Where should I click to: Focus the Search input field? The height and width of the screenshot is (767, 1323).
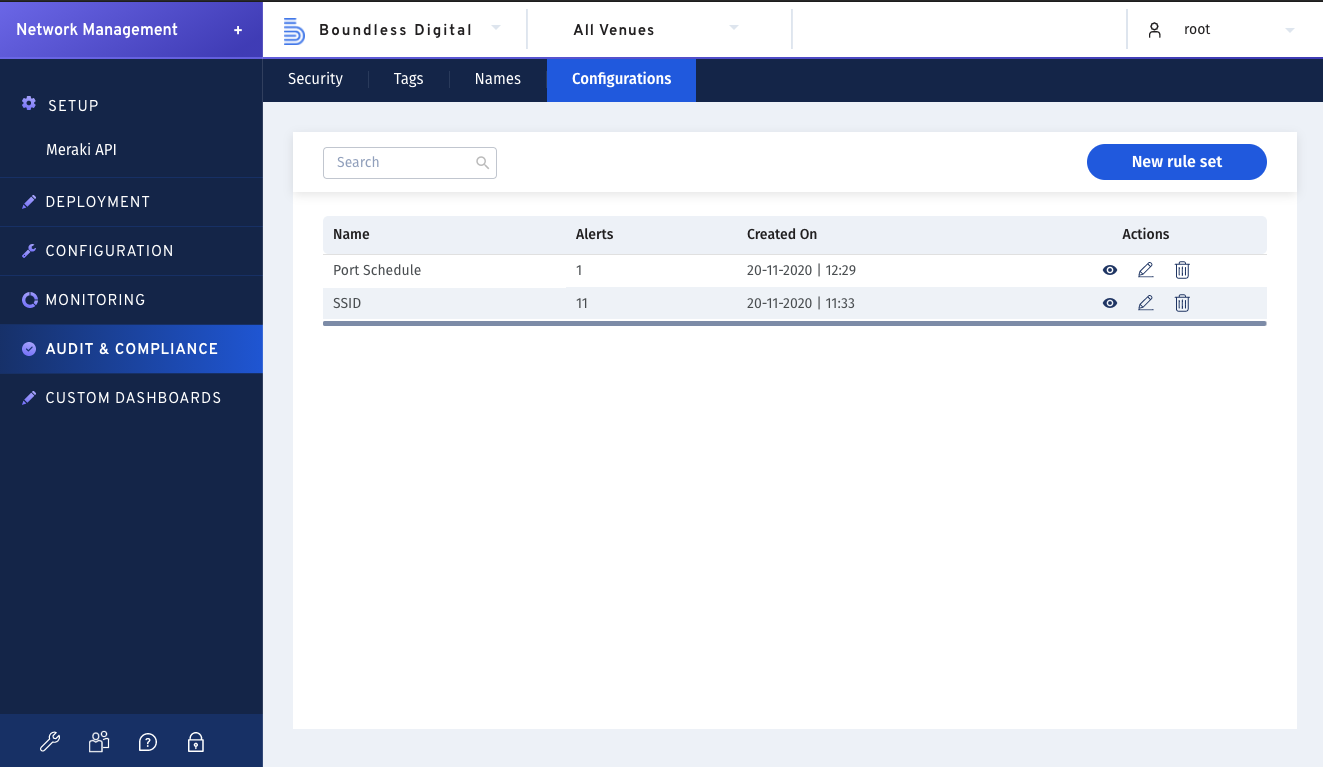[x=410, y=162]
